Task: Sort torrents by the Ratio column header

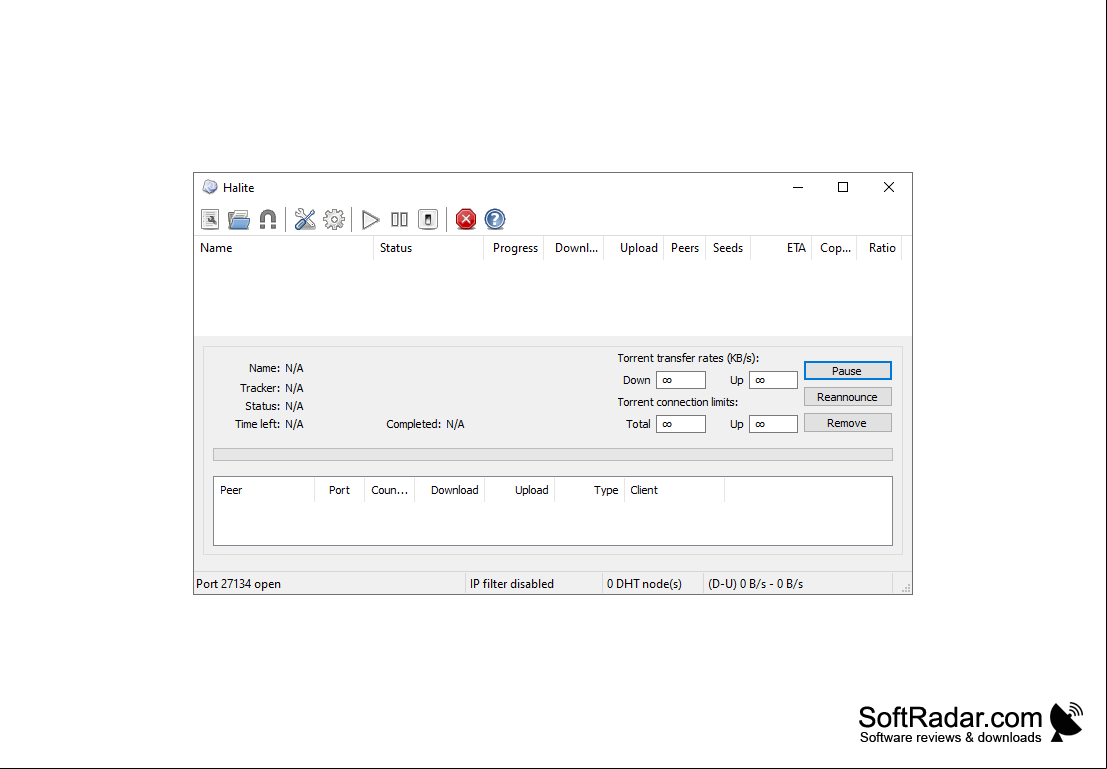Action: (880, 248)
